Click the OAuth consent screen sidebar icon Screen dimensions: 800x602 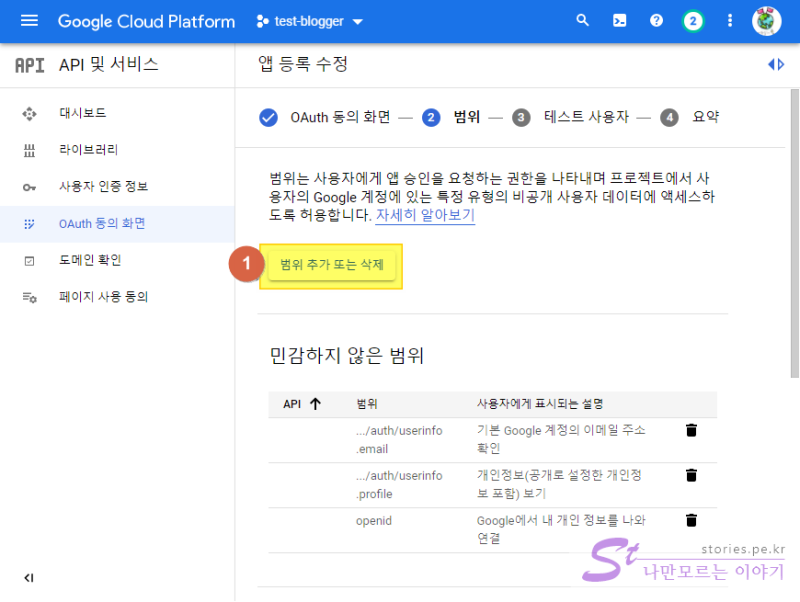[29, 224]
